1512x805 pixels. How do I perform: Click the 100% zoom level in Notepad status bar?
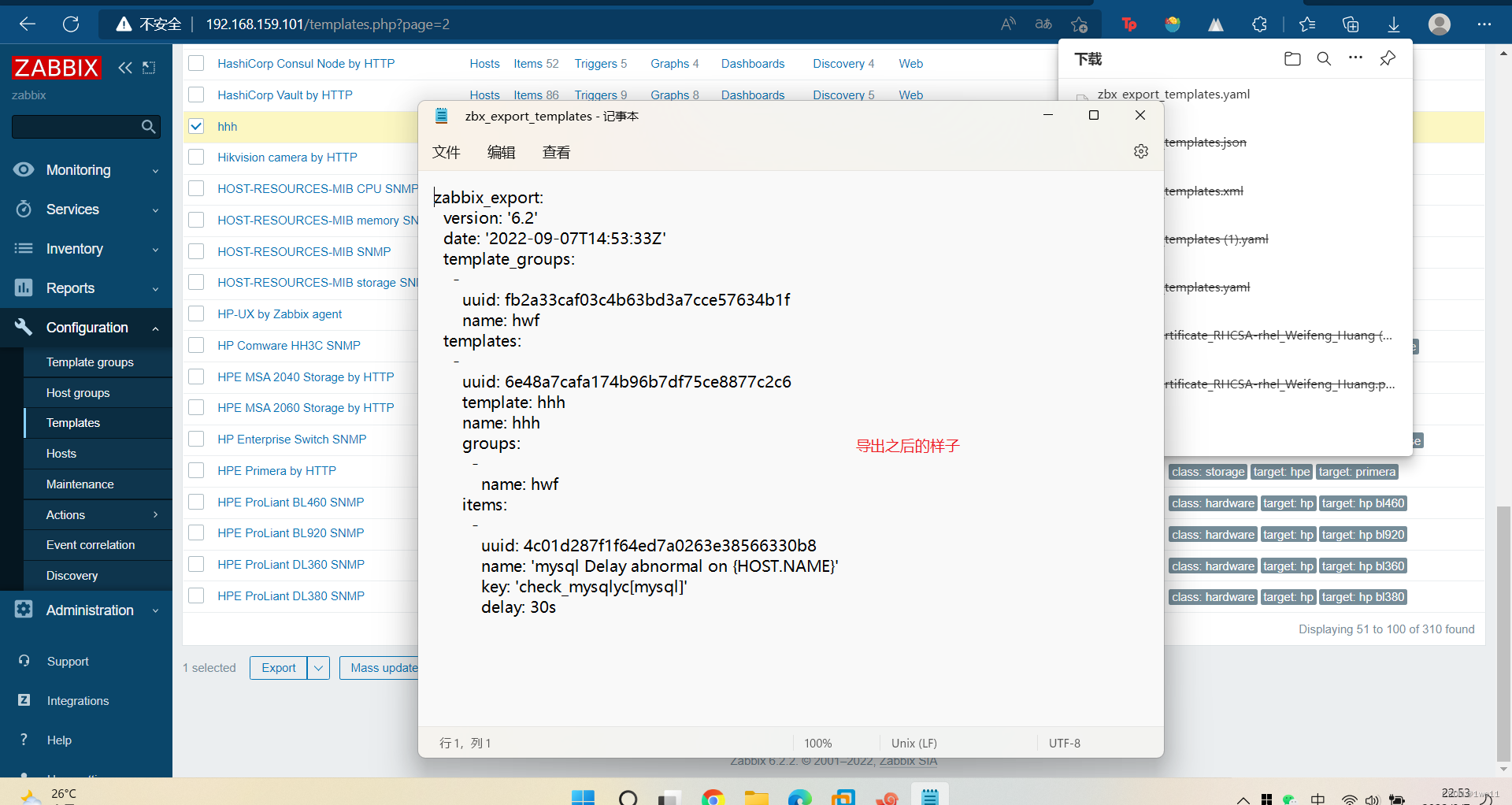[x=818, y=743]
